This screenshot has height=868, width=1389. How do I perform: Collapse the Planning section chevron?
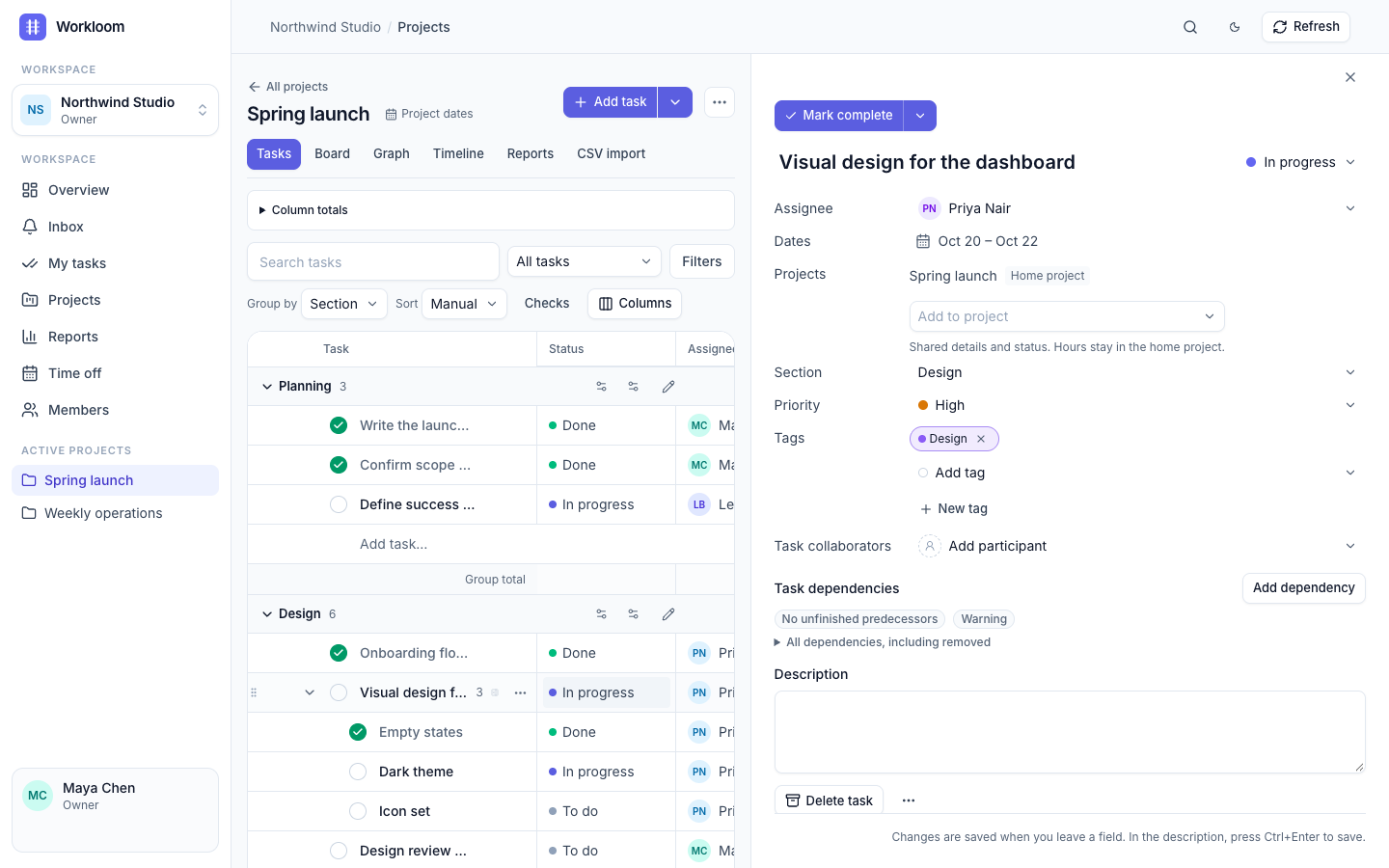(267, 387)
